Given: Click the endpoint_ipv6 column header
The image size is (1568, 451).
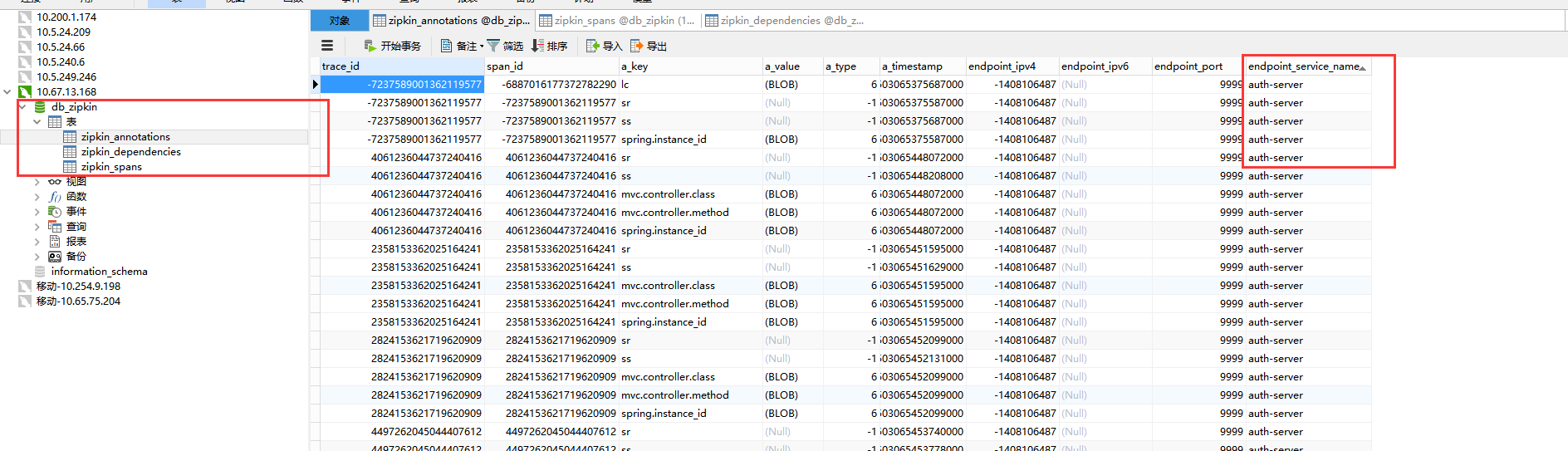Looking at the screenshot, I should tap(1105, 66).
